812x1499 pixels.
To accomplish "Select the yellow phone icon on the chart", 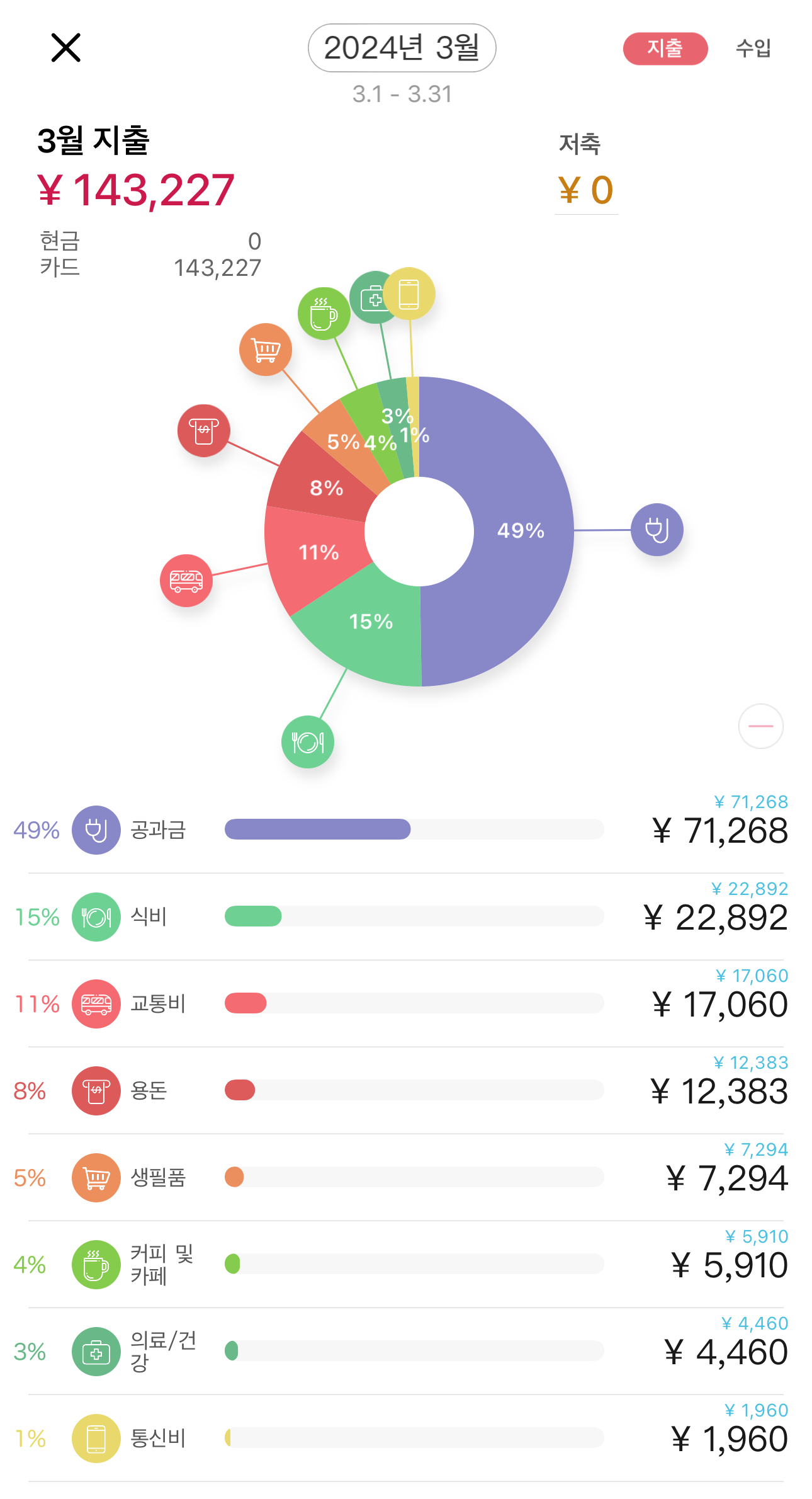I will click(x=409, y=294).
